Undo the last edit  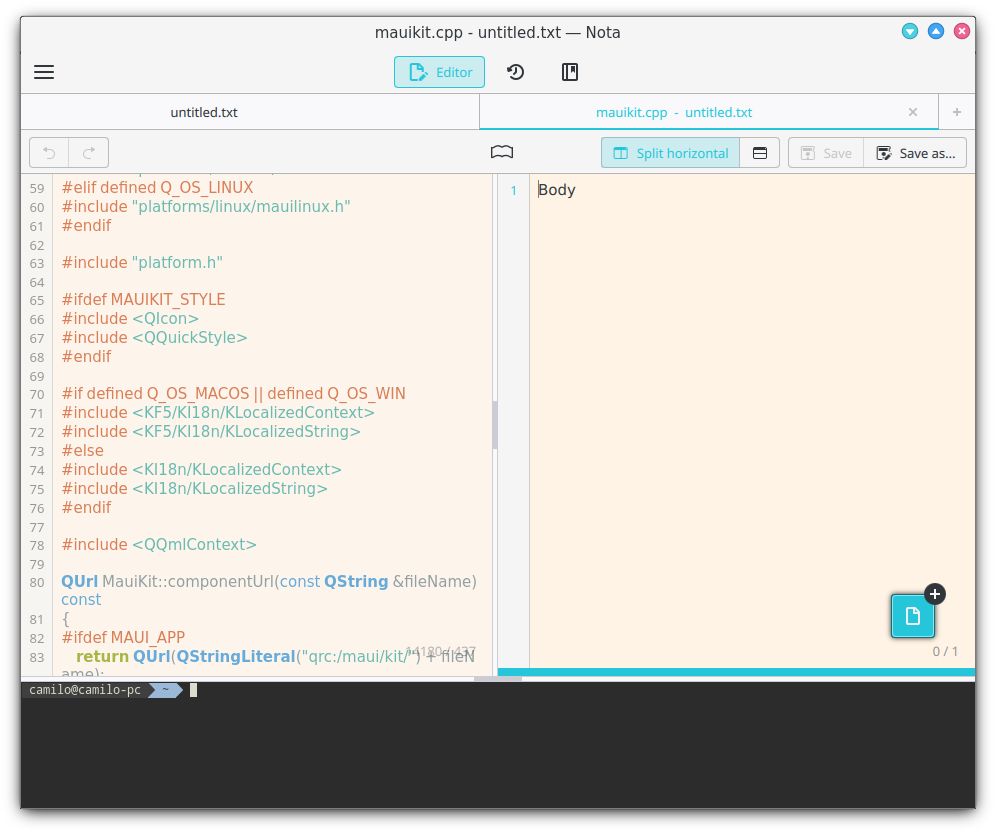[x=49, y=152]
